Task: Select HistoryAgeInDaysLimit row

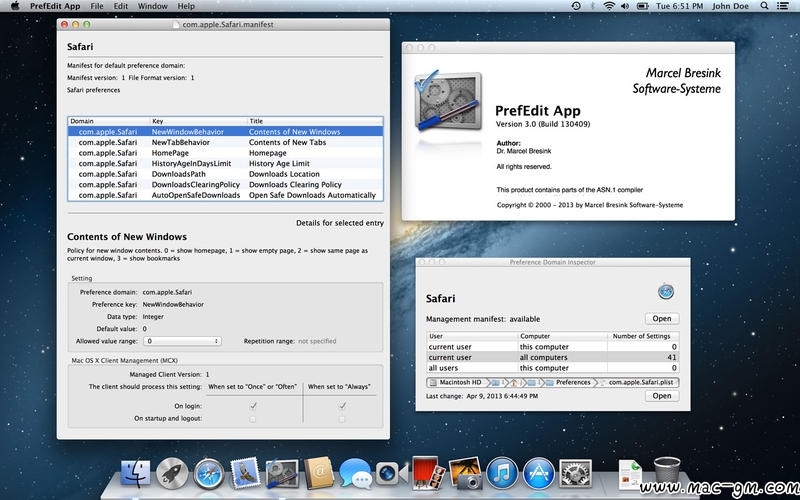Action: 226,163
